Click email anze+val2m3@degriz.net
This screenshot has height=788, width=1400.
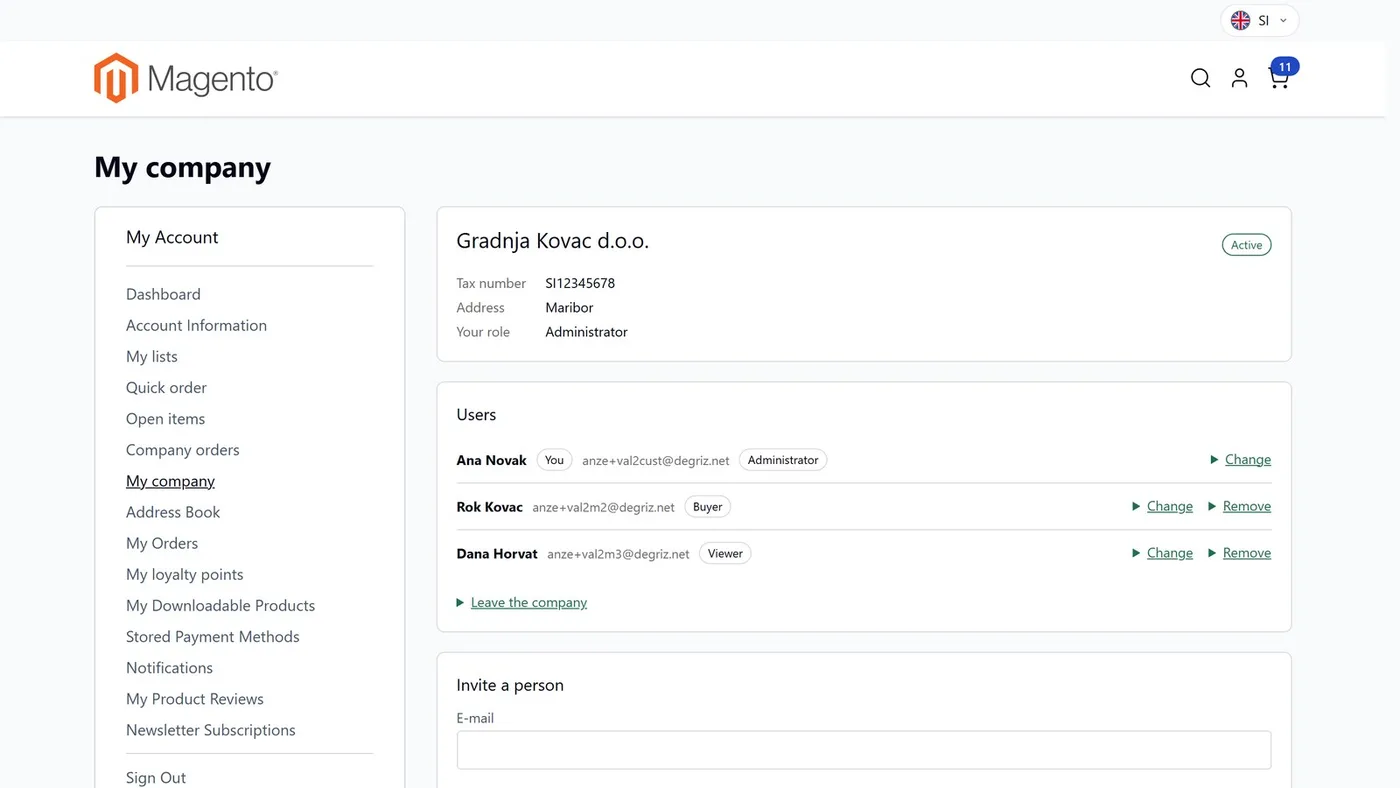(x=618, y=554)
